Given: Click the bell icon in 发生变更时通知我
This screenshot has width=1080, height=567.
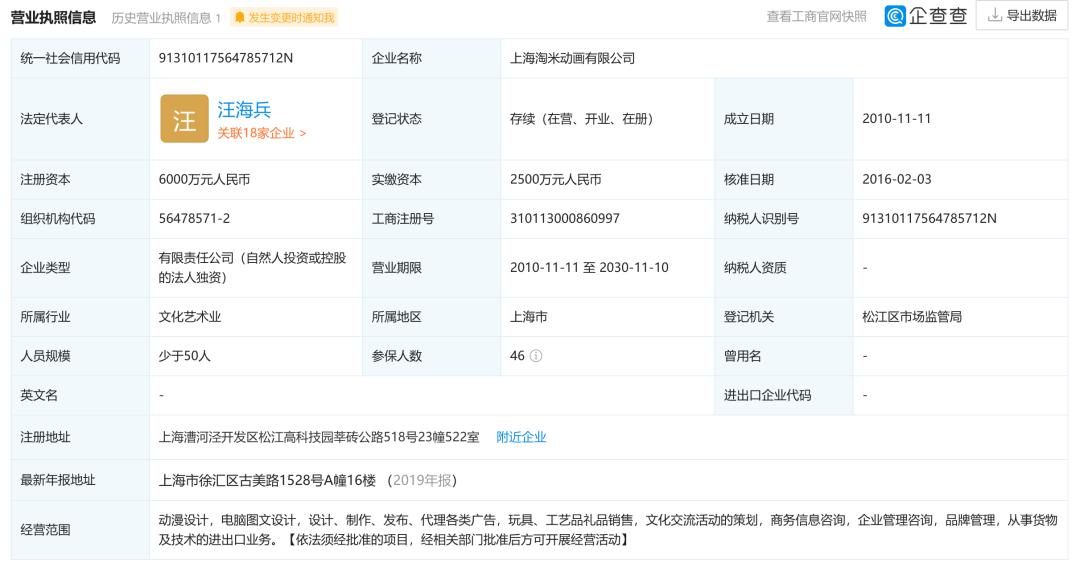Looking at the screenshot, I should [x=240, y=17].
